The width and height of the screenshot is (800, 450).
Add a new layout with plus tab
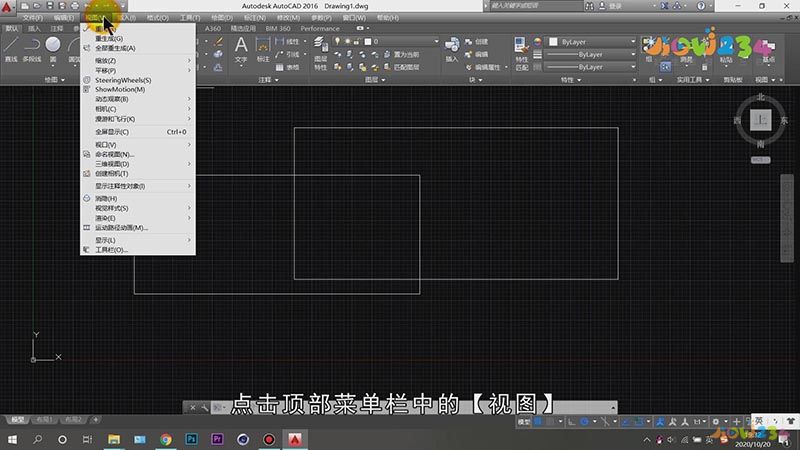click(95, 419)
